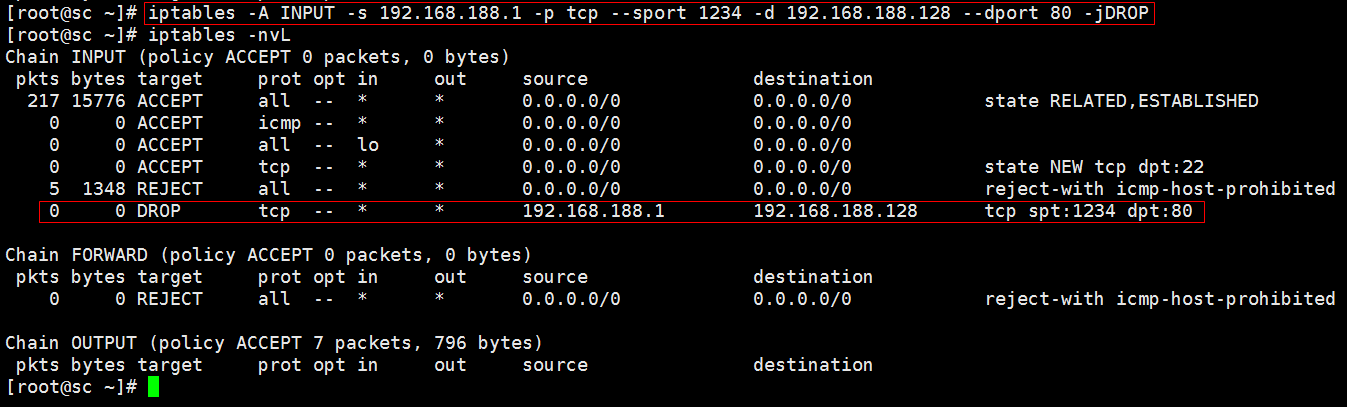Click the 'prot' header under Chain INPUT

coord(280,79)
